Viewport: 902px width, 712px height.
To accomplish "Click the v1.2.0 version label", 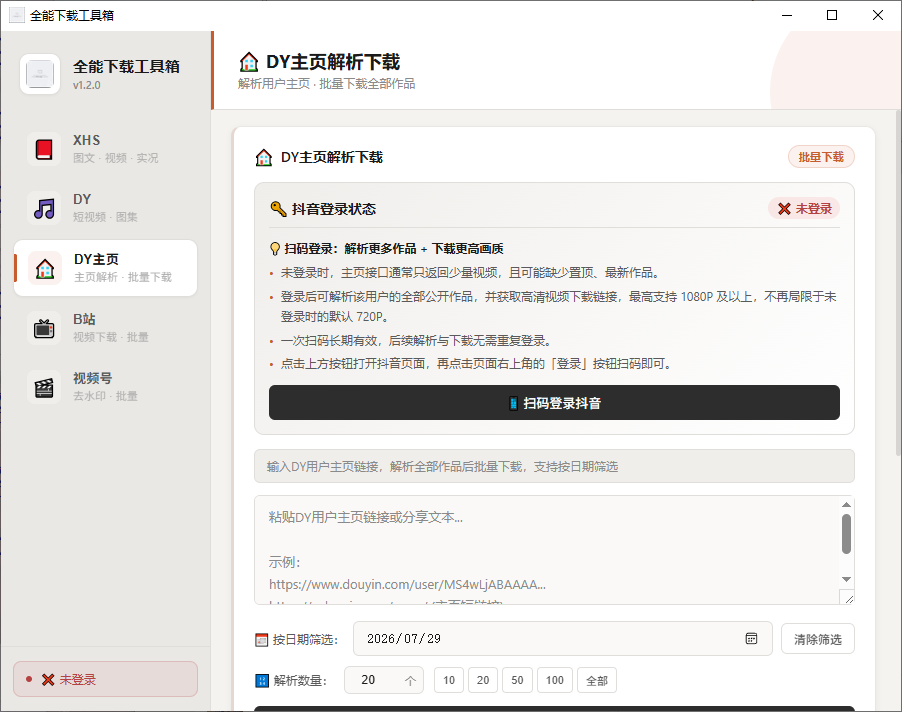I will coord(86,85).
